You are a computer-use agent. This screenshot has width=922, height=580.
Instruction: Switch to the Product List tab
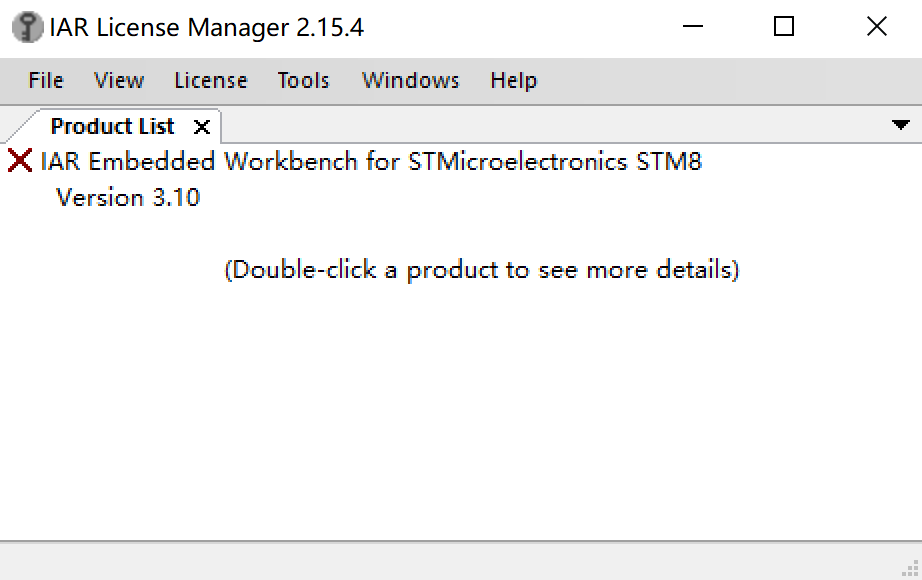(x=112, y=127)
